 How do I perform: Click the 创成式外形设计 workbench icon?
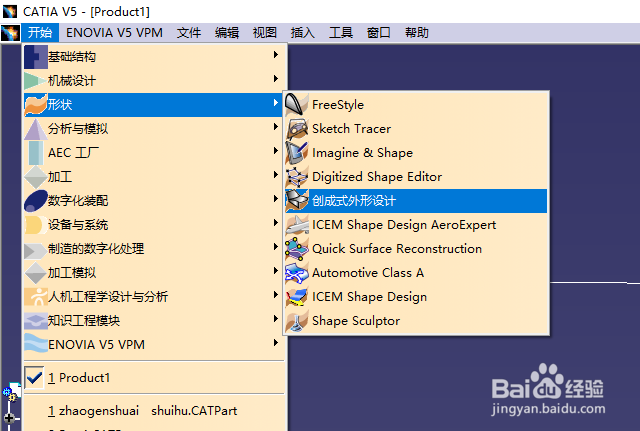(297, 200)
